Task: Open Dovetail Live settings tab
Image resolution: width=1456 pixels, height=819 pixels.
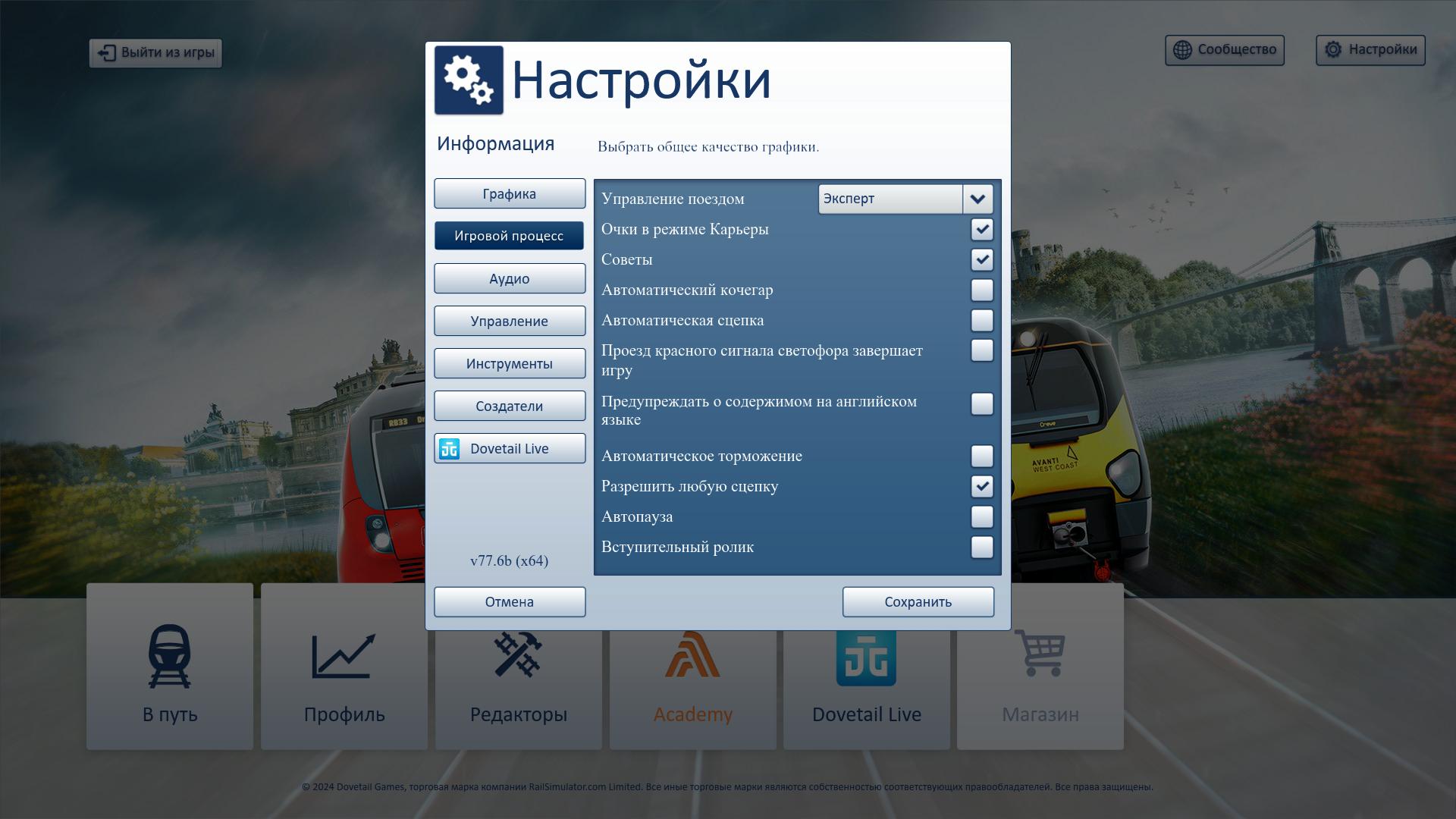Action: pyautogui.click(x=510, y=449)
